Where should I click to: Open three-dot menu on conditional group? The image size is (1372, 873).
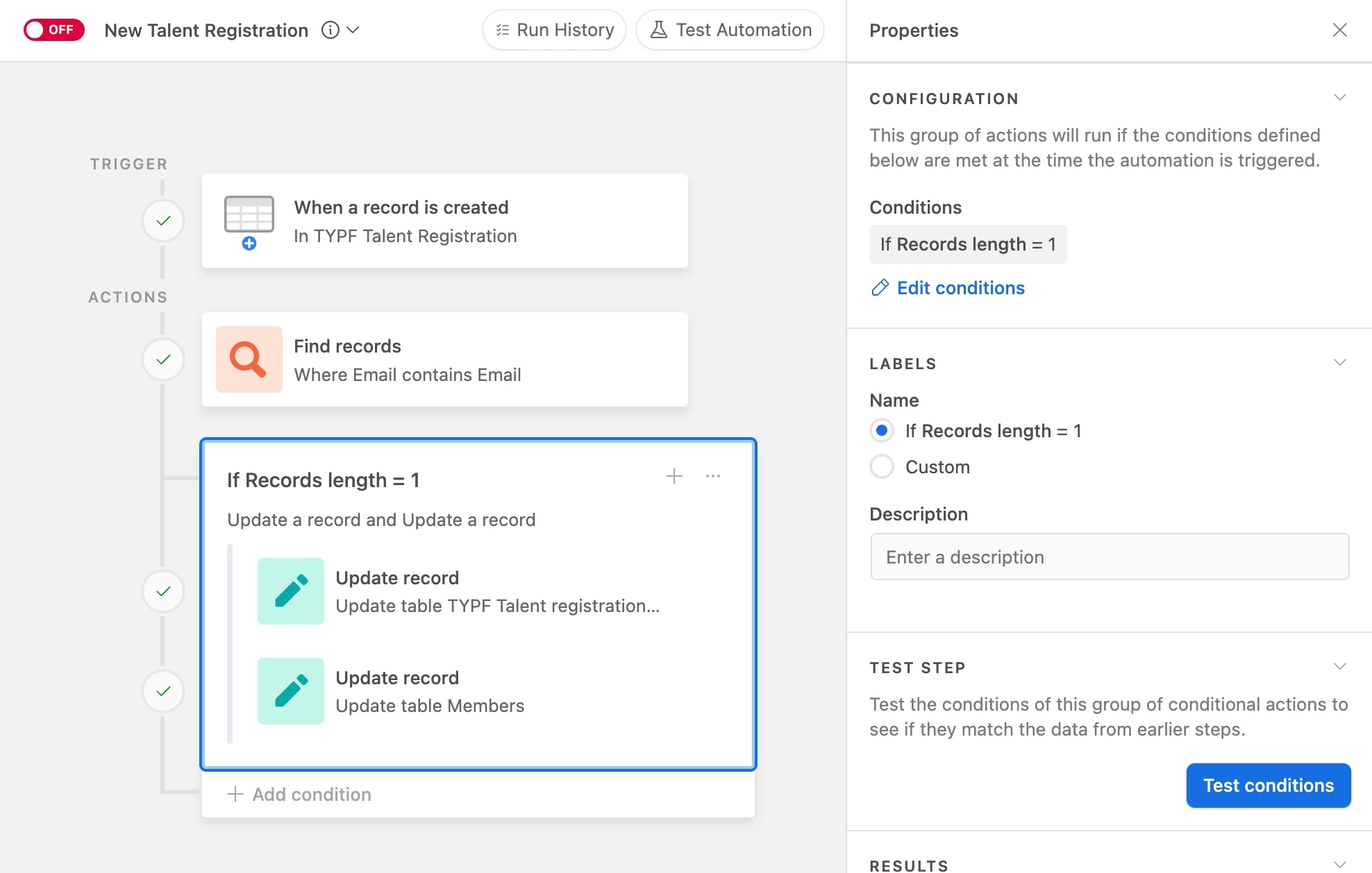pos(712,476)
